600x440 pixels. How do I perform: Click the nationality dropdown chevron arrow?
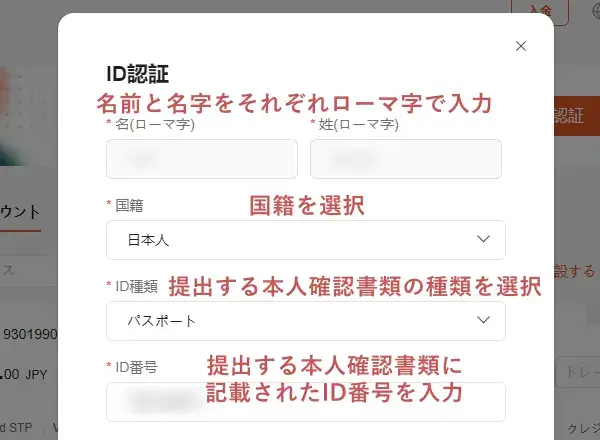(484, 239)
